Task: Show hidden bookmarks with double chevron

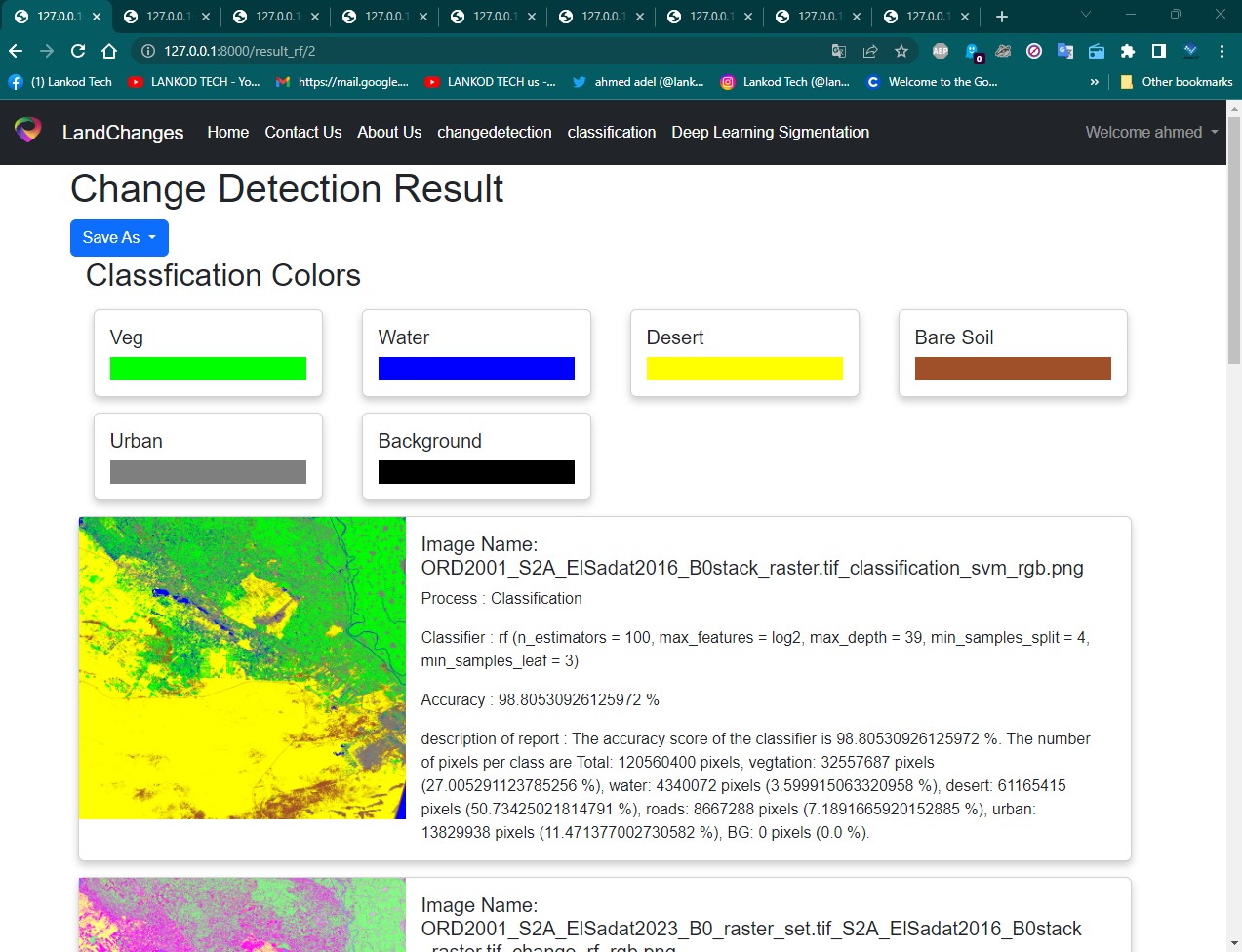Action: (1094, 82)
